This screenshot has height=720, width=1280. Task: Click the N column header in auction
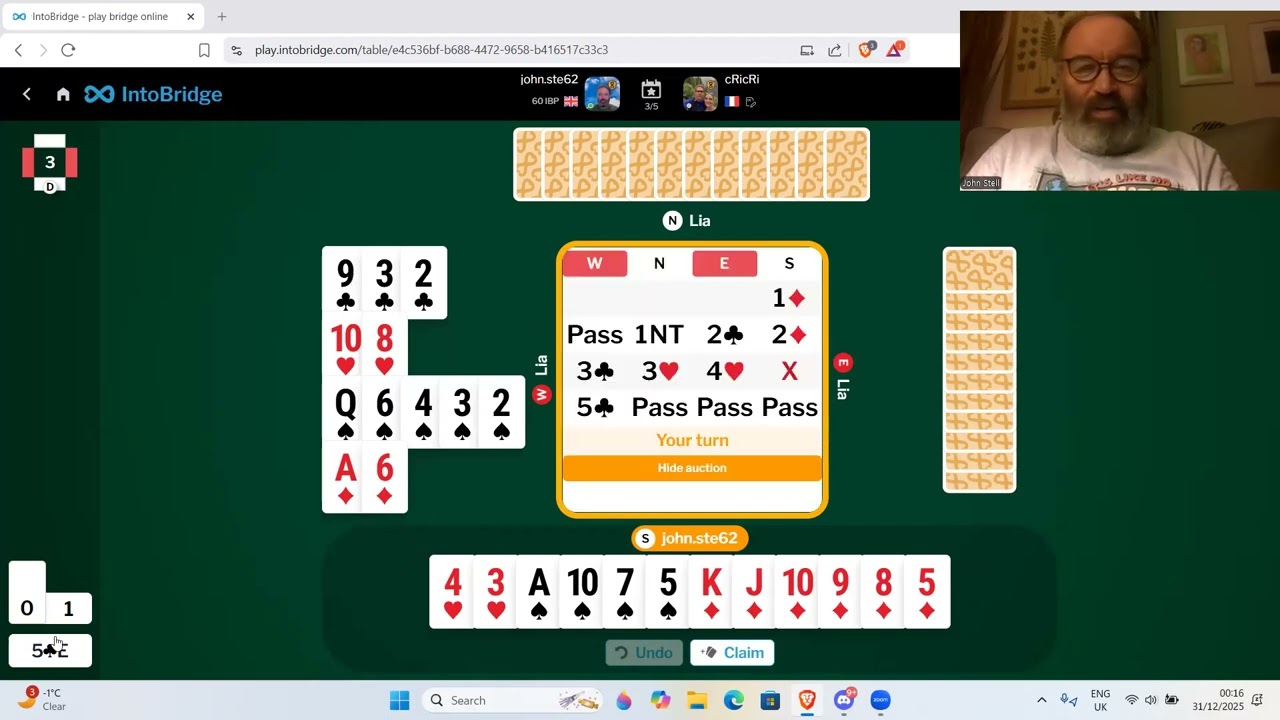click(x=659, y=263)
